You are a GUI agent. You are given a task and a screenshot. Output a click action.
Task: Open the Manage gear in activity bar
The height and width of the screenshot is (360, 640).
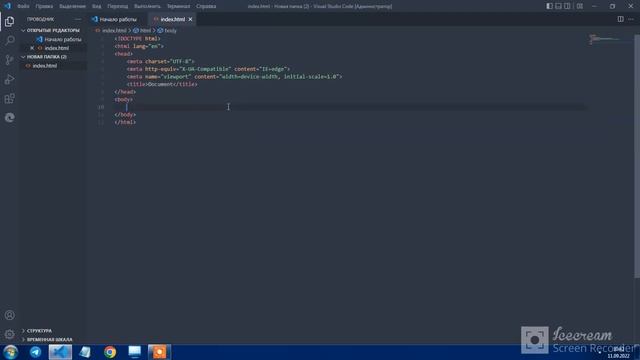click(x=9, y=334)
